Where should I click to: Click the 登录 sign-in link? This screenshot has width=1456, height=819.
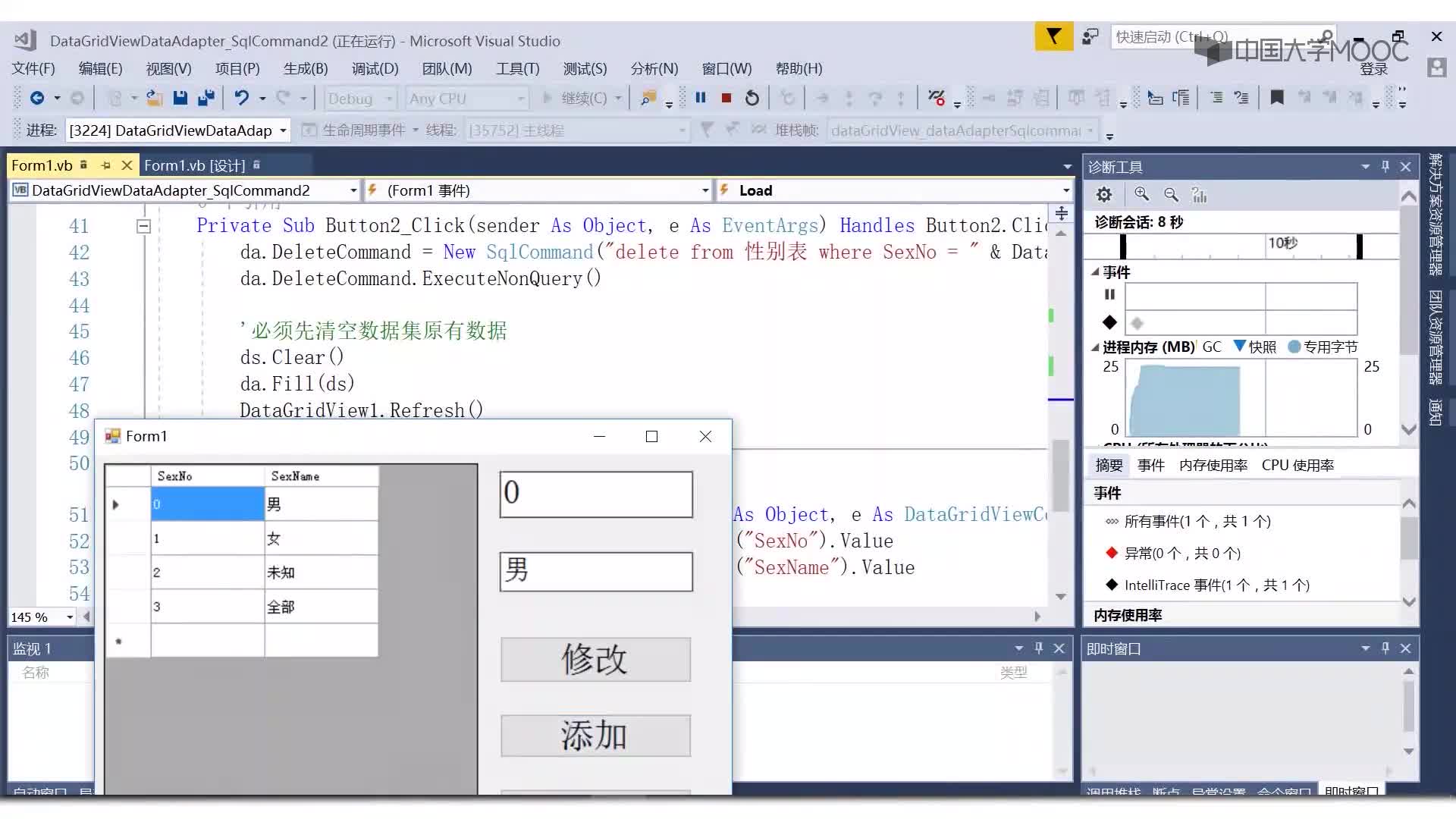tap(1373, 69)
